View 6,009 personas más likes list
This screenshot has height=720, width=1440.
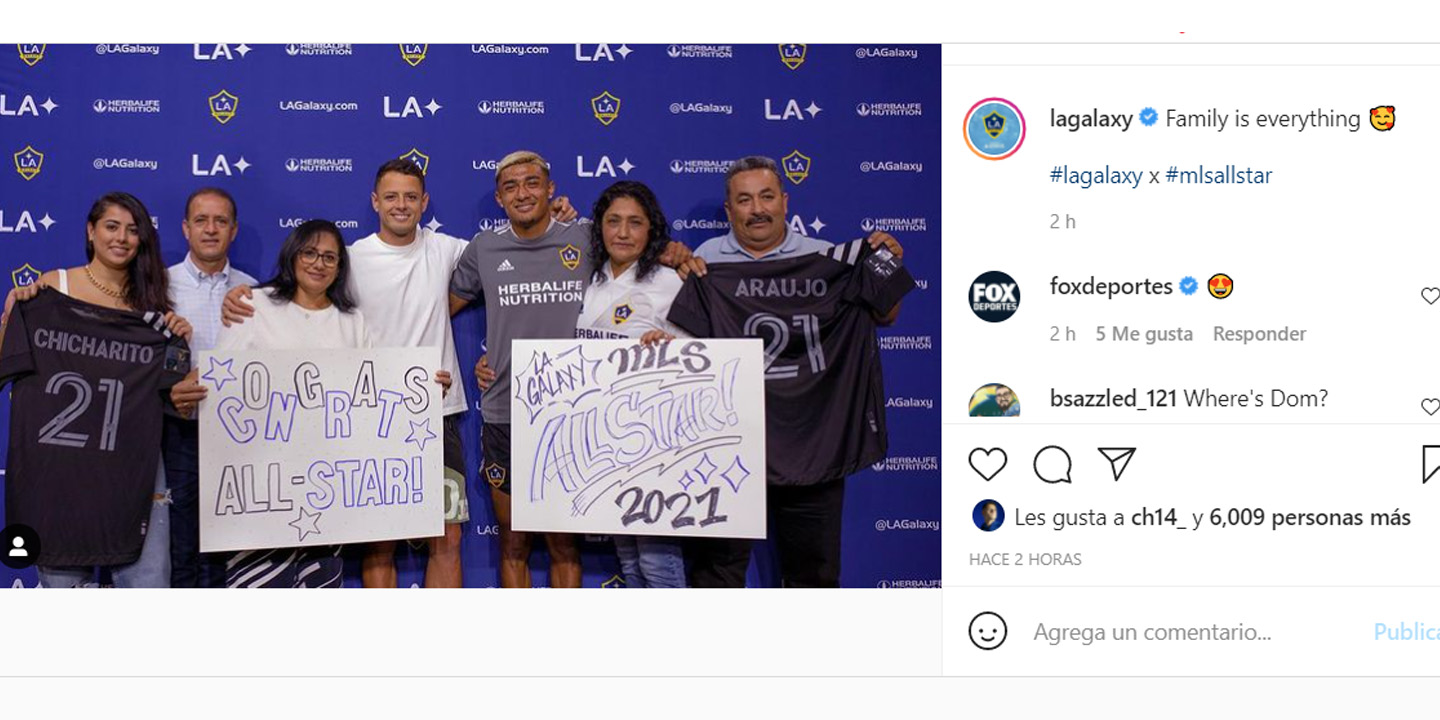click(x=1310, y=517)
